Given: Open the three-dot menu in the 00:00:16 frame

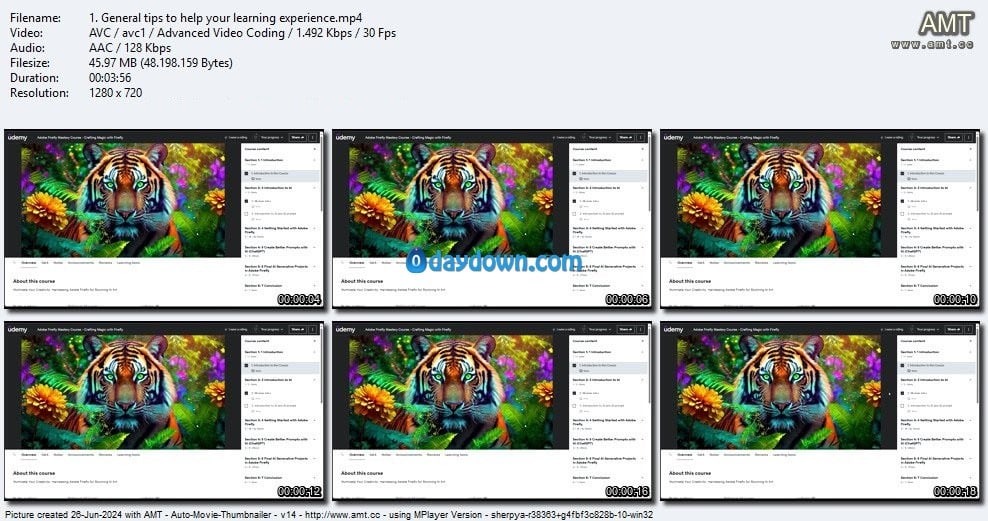Looking at the screenshot, I should pyautogui.click(x=641, y=329).
